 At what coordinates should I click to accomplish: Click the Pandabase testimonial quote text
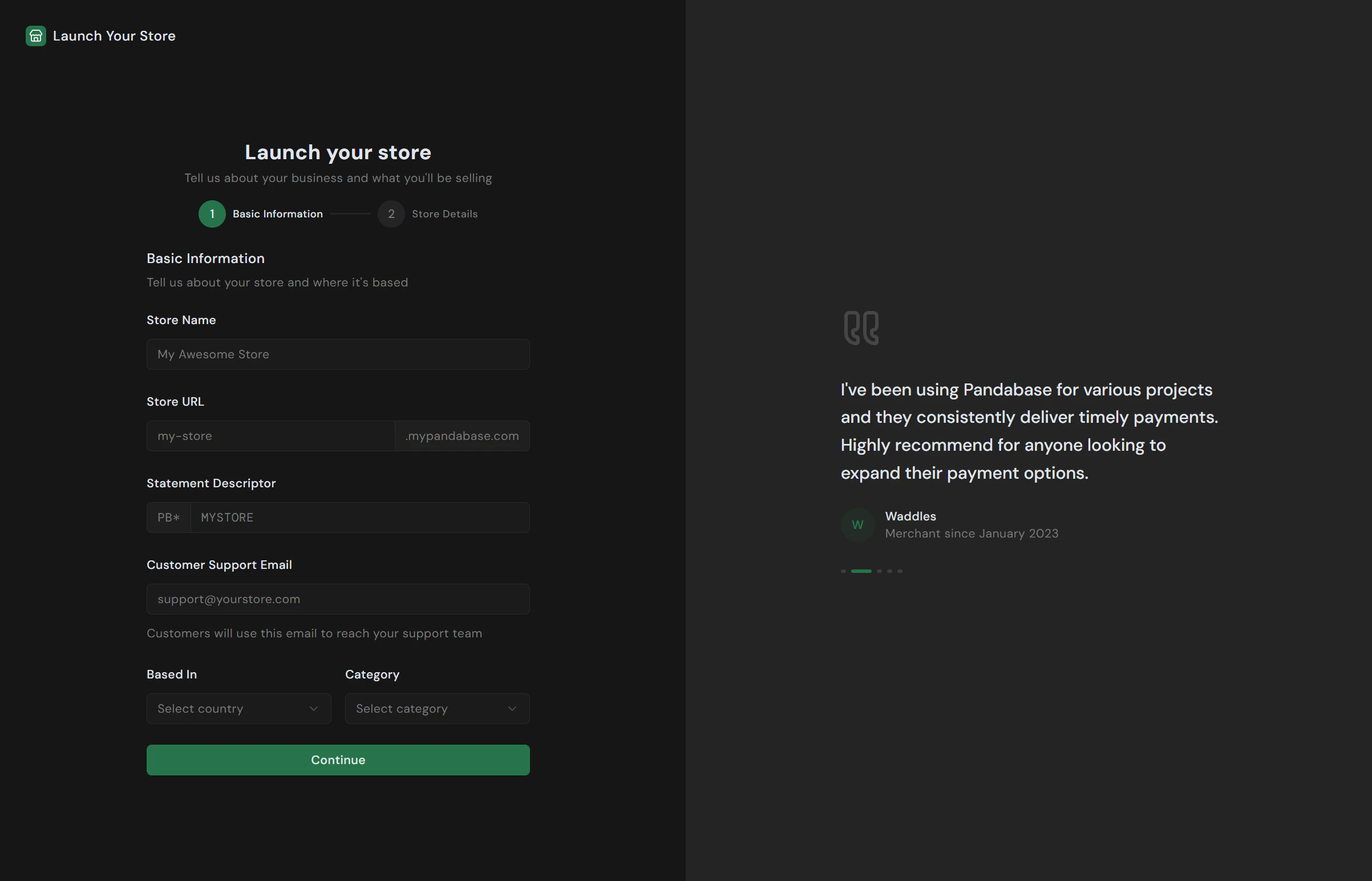pyautogui.click(x=1030, y=431)
